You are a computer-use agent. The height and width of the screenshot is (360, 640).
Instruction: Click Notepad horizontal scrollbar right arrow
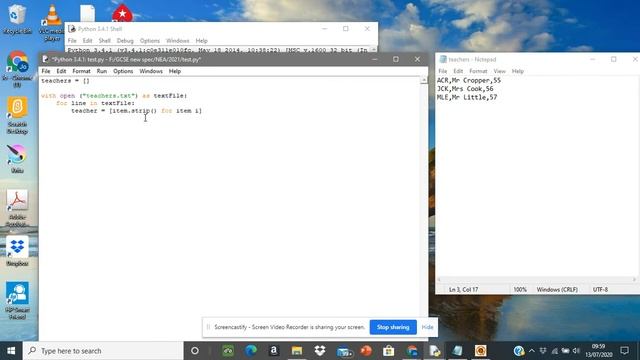tap(634, 280)
